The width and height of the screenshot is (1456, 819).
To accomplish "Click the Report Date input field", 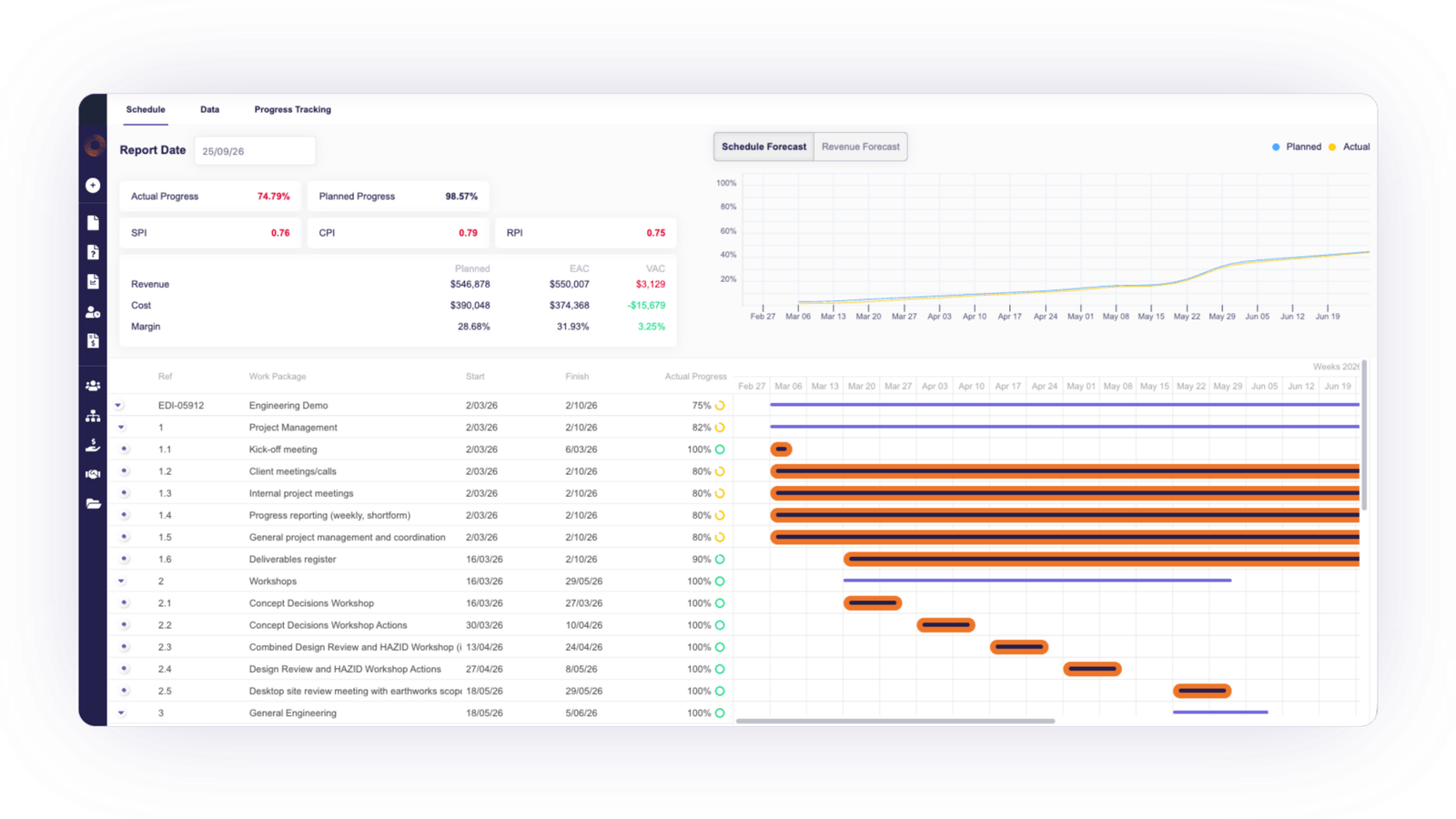I will [255, 151].
